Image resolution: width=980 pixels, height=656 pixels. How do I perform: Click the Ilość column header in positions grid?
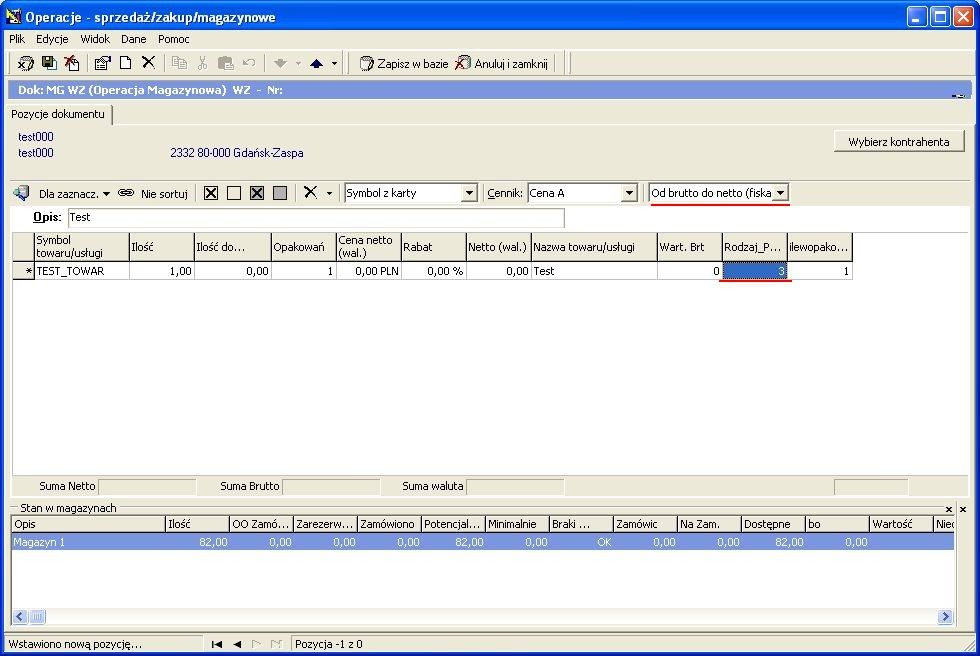[x=162, y=247]
